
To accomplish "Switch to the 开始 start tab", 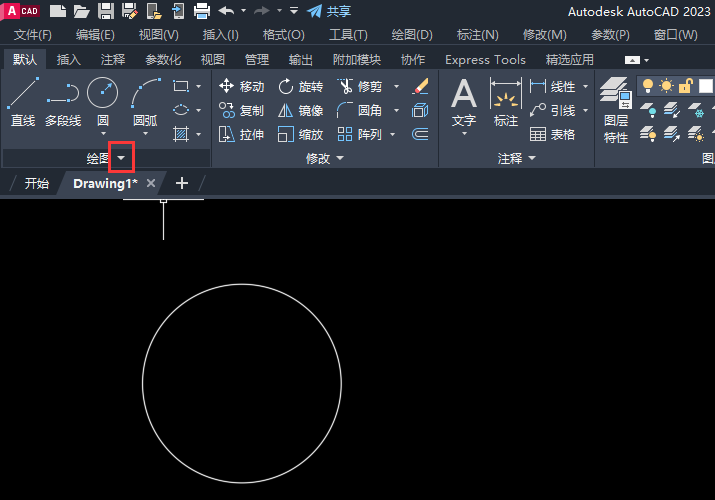I will (x=36, y=183).
